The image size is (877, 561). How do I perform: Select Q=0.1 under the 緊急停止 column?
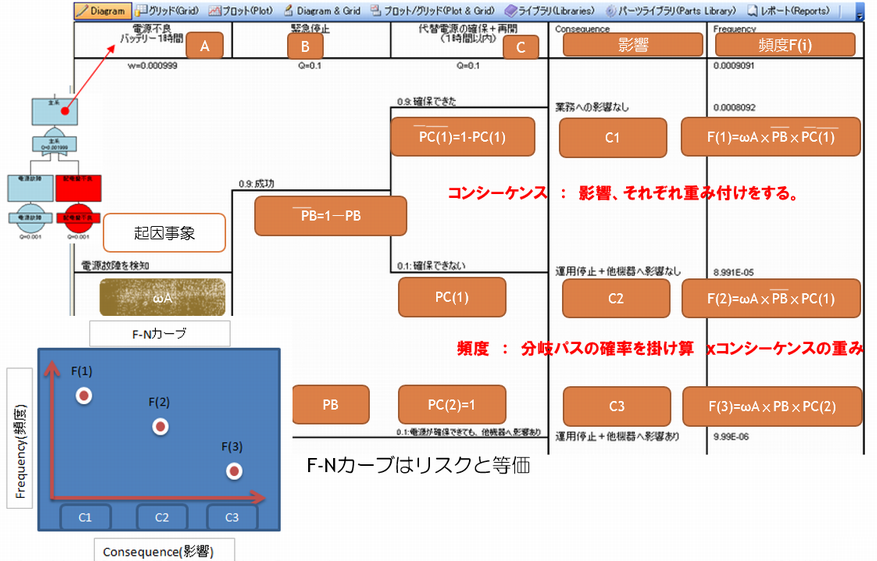pyautogui.click(x=310, y=65)
